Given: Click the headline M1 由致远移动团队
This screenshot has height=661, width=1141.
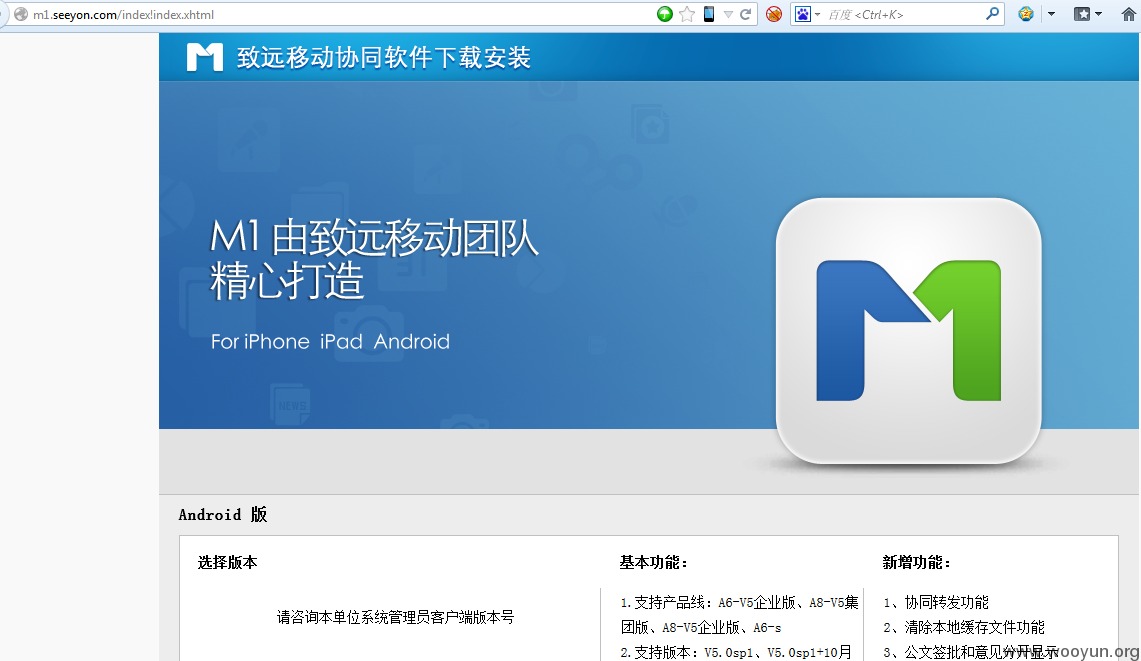Looking at the screenshot, I should [374, 238].
